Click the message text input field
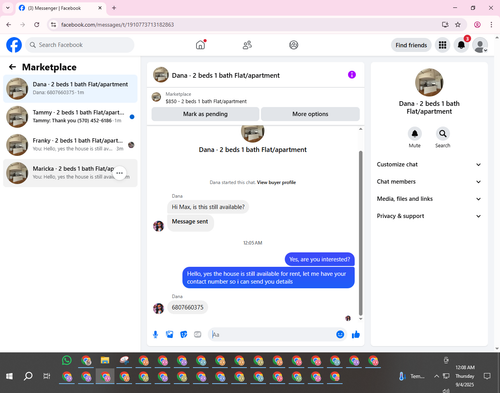Viewport: 500px width, 393px height. (x=272, y=334)
